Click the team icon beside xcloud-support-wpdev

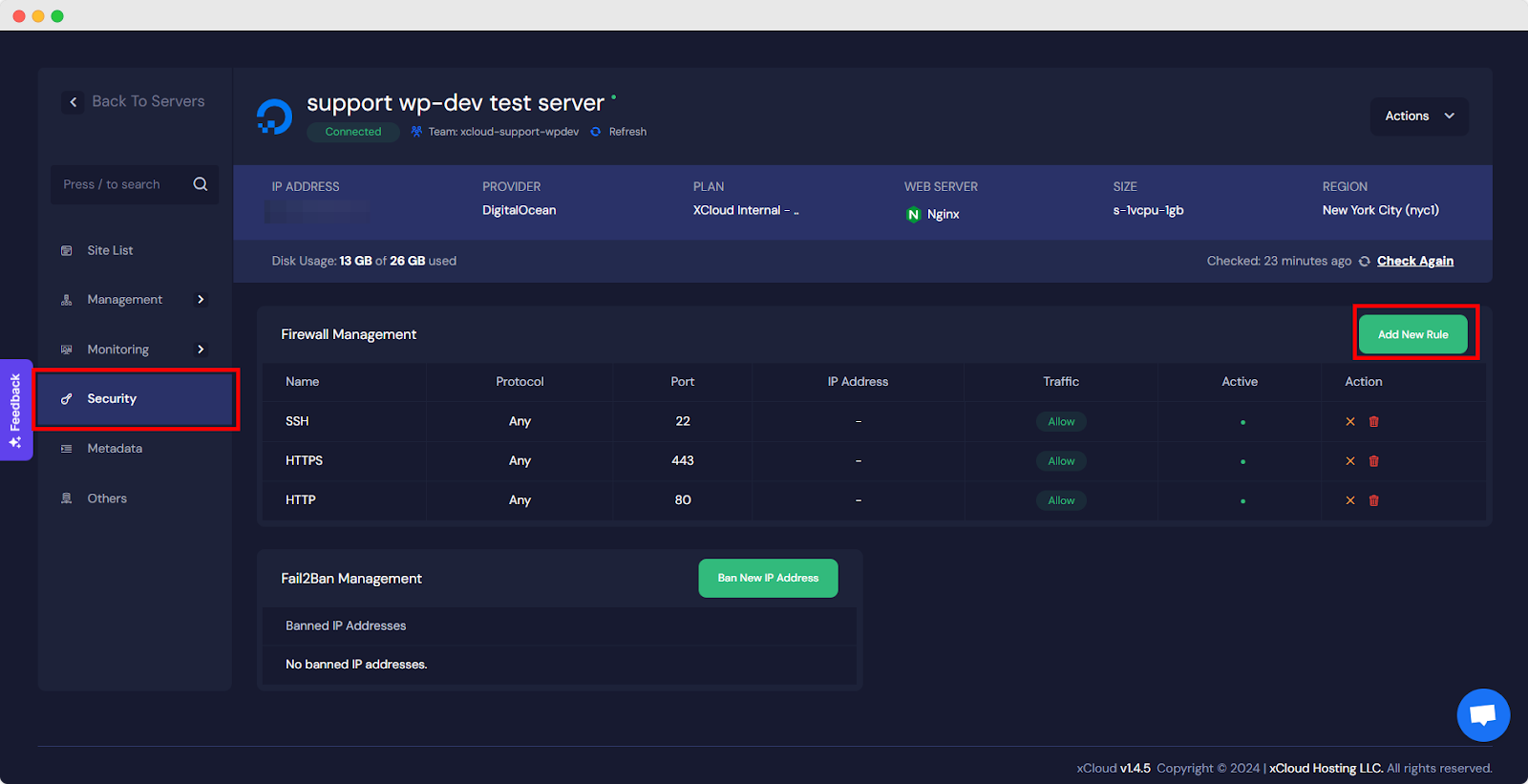click(416, 132)
